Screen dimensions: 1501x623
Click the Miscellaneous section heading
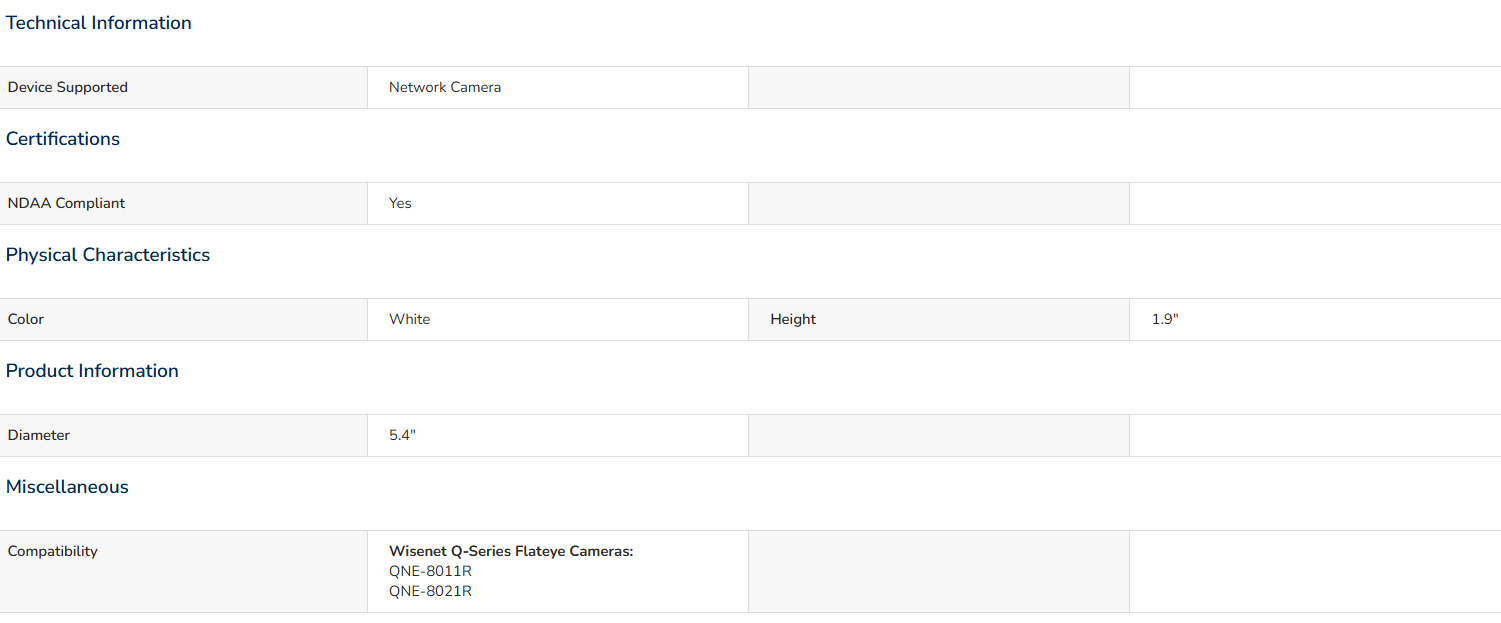click(x=67, y=487)
